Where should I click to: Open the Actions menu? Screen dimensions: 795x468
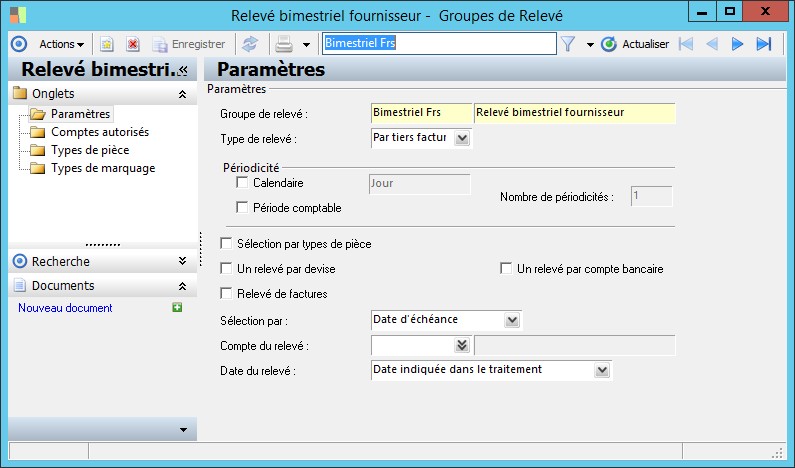[60, 44]
